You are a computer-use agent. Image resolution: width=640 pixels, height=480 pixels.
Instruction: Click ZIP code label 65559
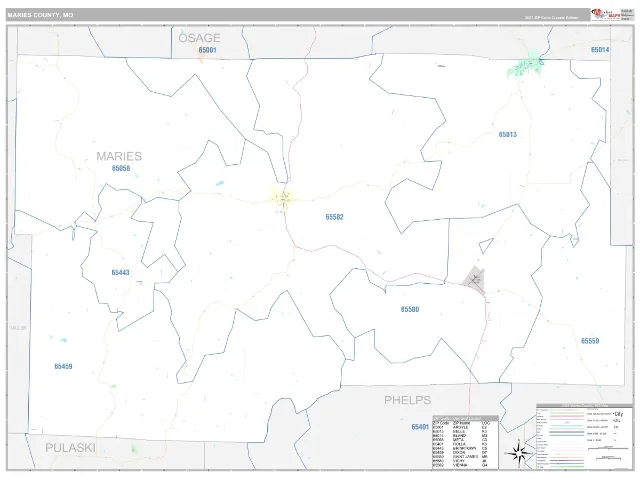point(590,341)
